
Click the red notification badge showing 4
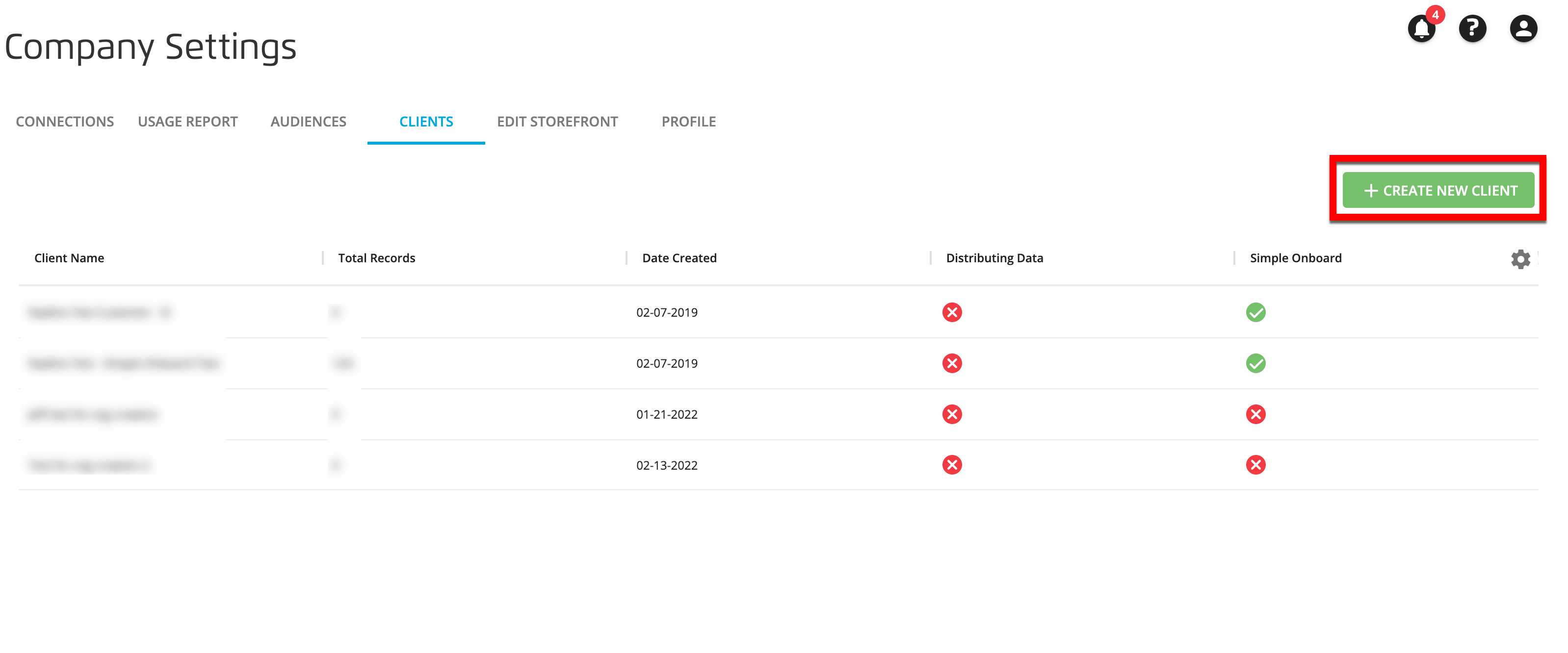pos(1436,15)
